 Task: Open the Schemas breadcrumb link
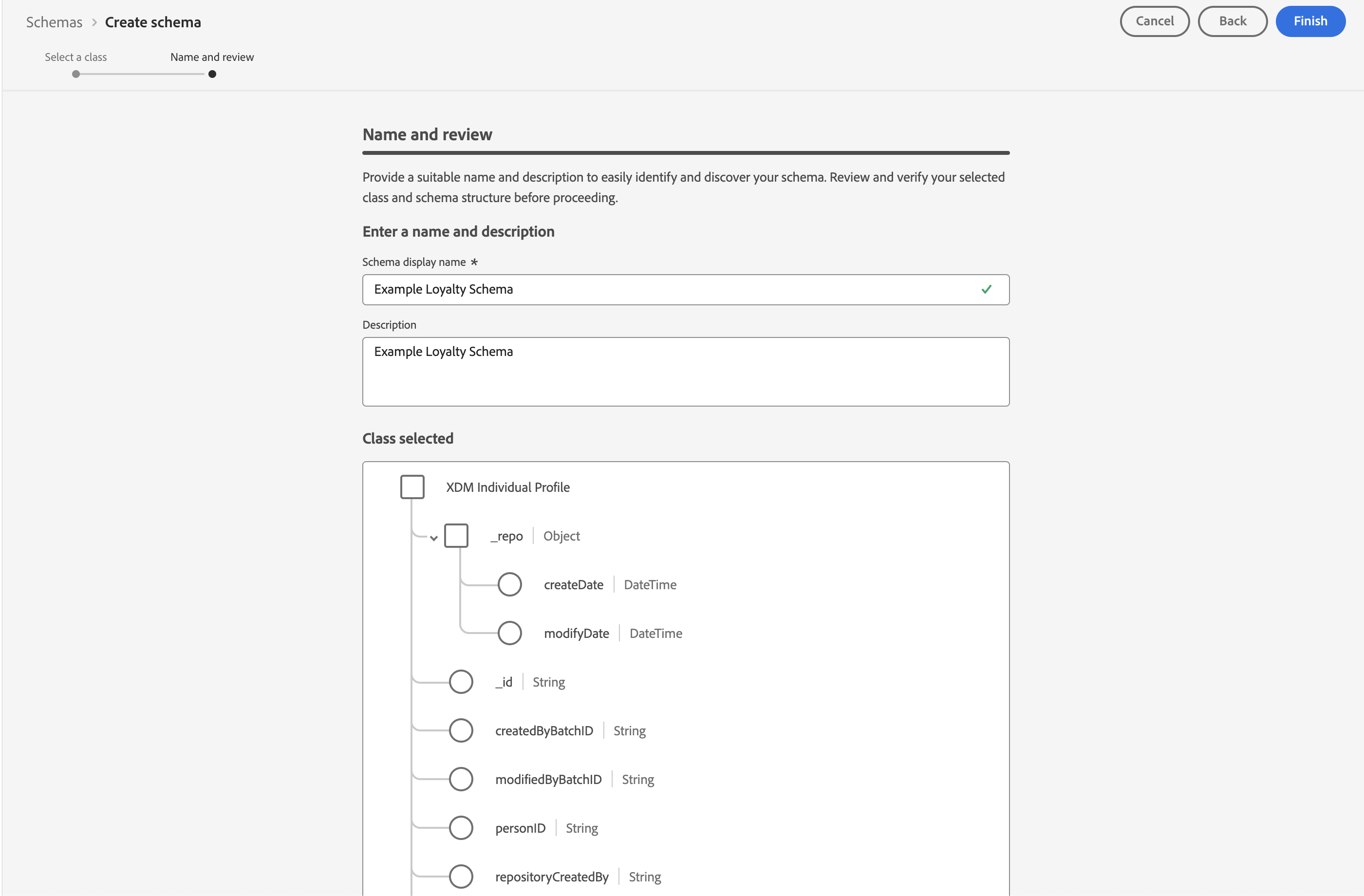(x=54, y=22)
